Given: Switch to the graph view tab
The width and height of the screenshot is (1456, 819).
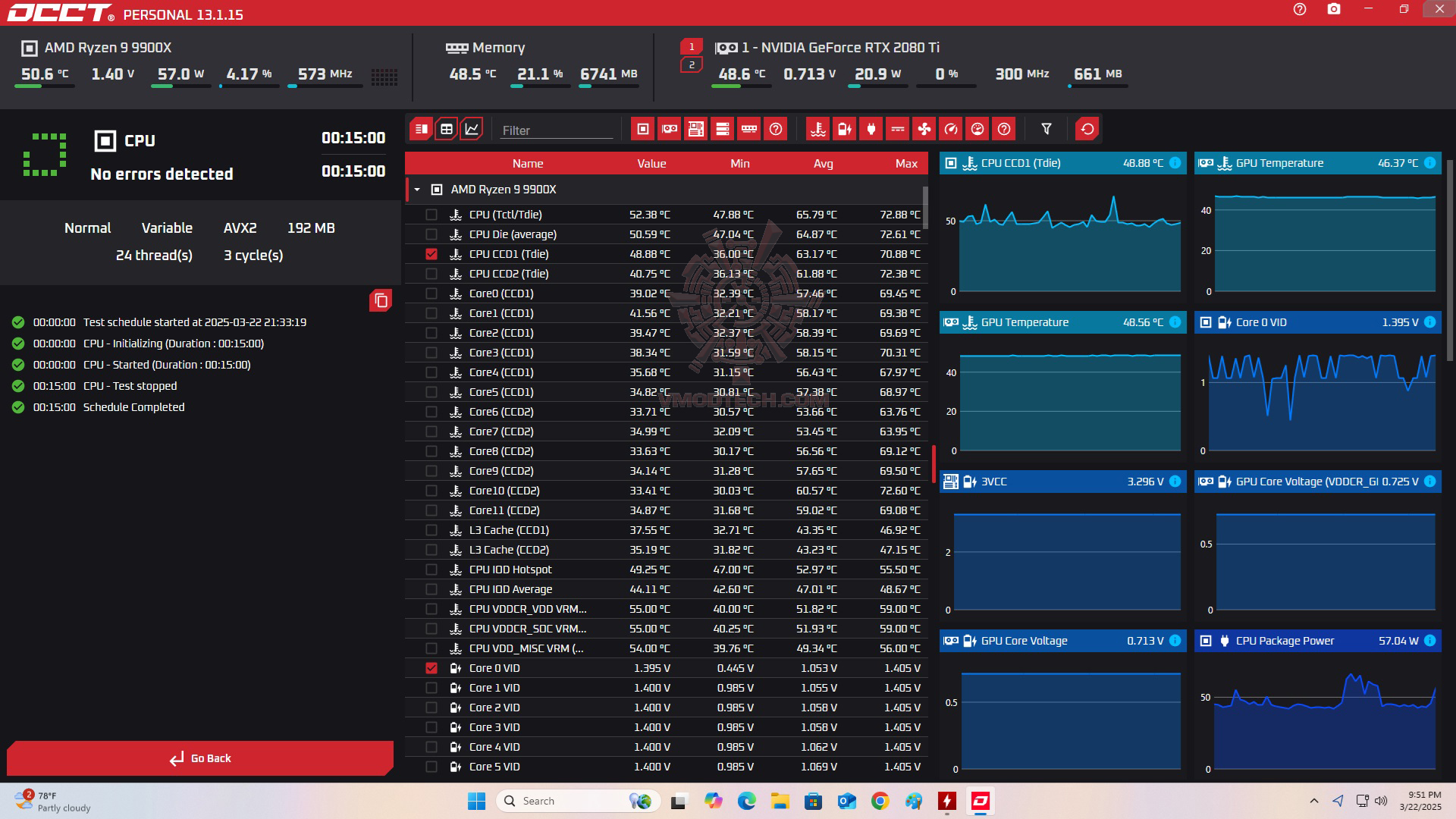Looking at the screenshot, I should tap(472, 129).
